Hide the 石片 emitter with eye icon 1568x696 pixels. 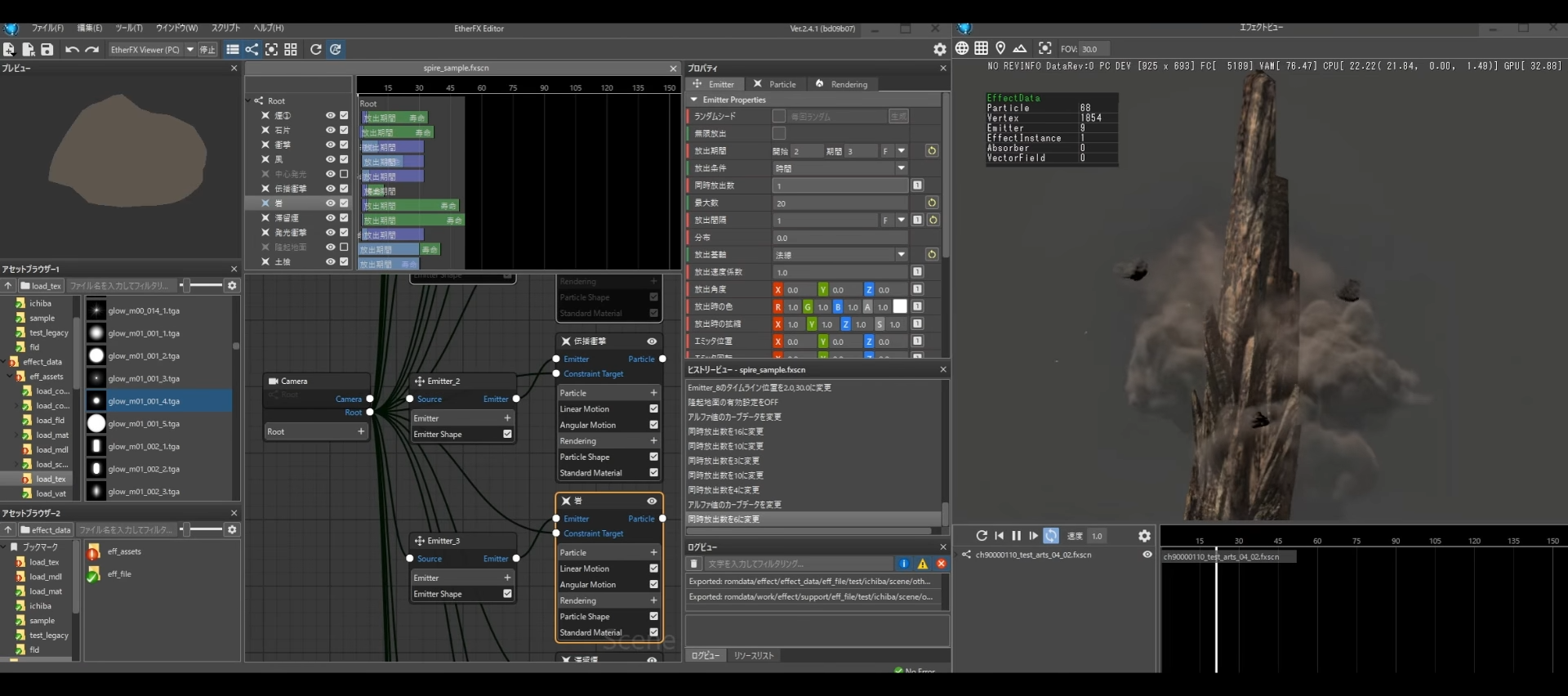coord(331,130)
